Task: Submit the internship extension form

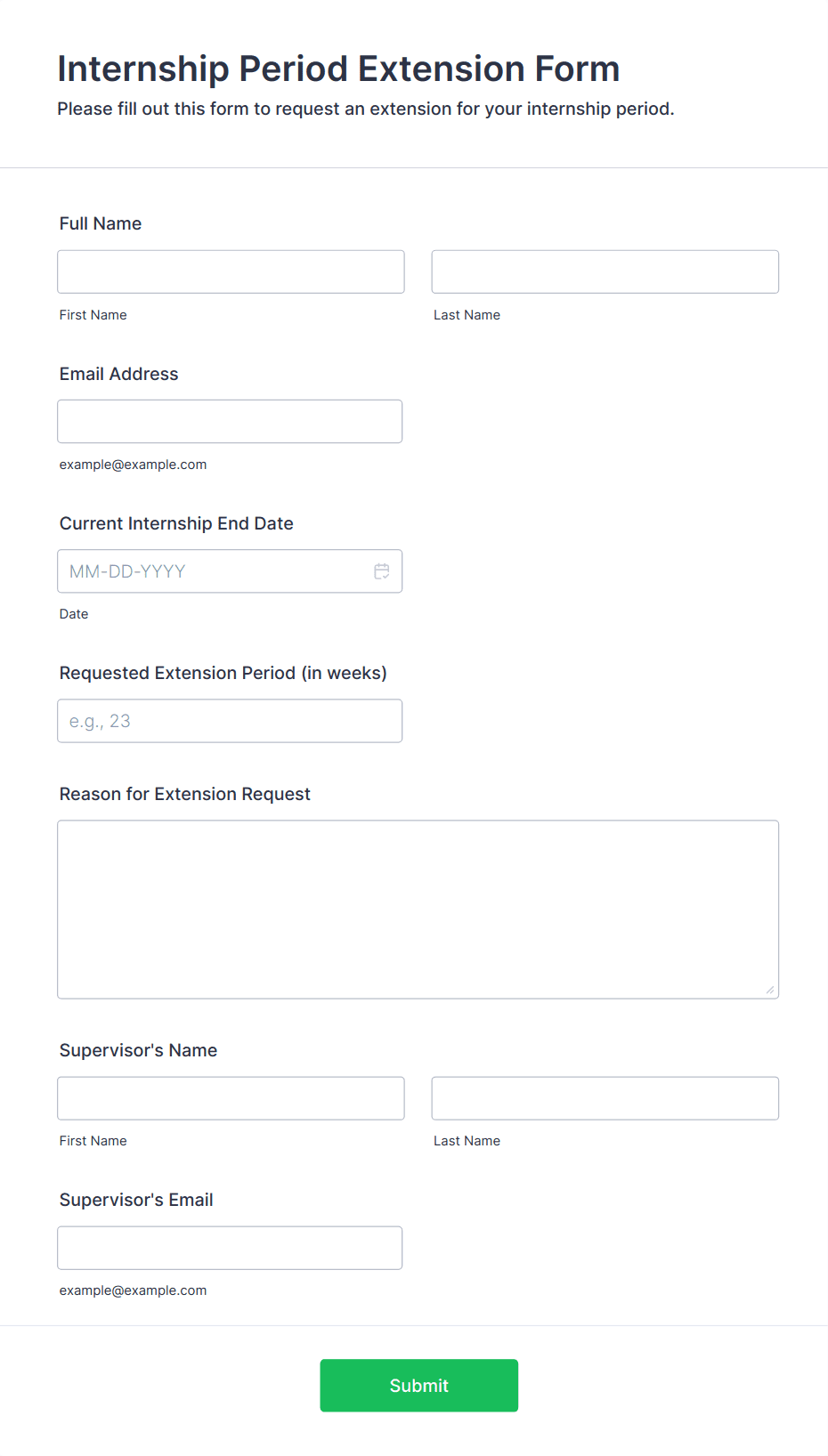Action: (419, 1385)
